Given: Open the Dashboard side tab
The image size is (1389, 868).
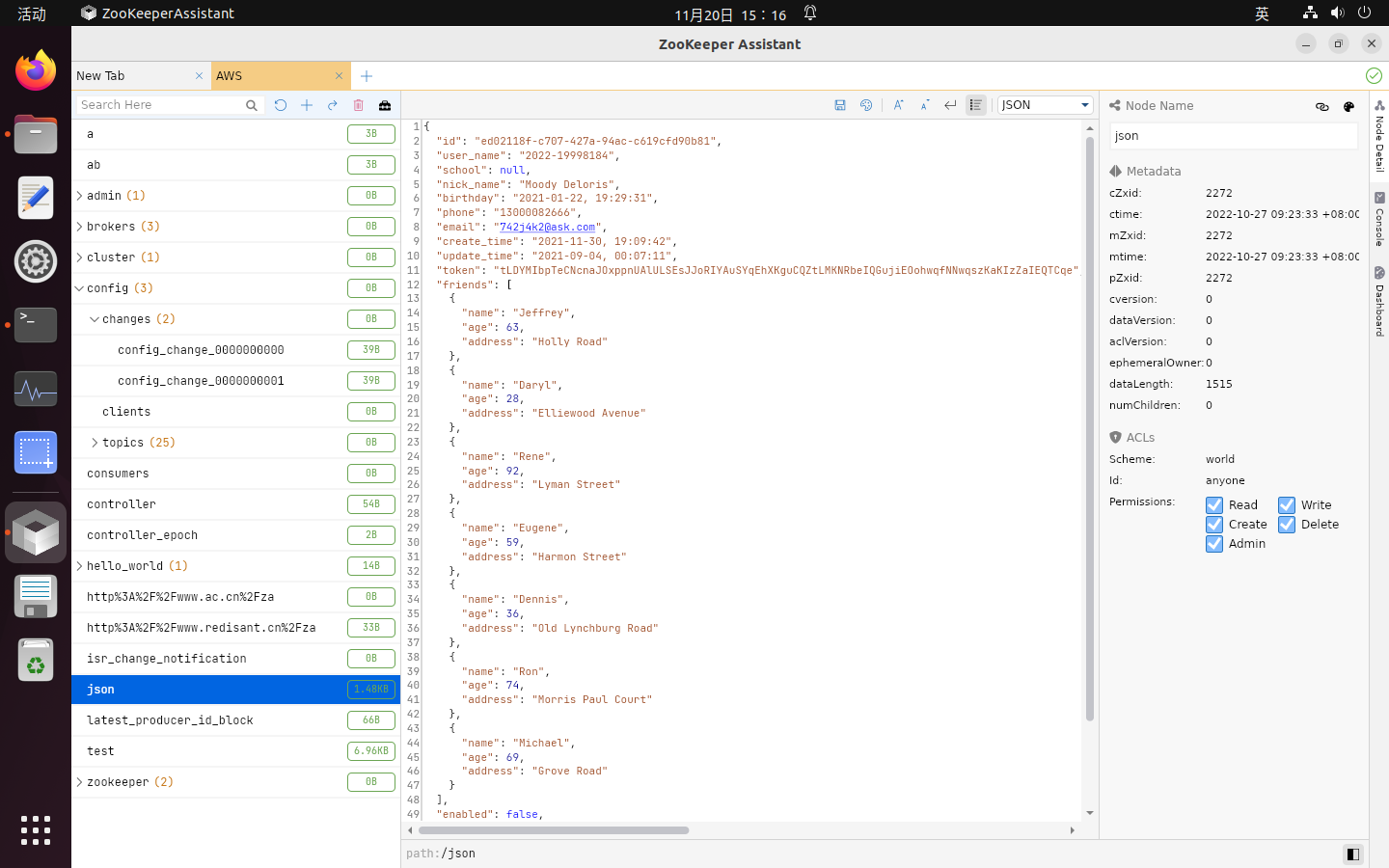Looking at the screenshot, I should point(1379,302).
